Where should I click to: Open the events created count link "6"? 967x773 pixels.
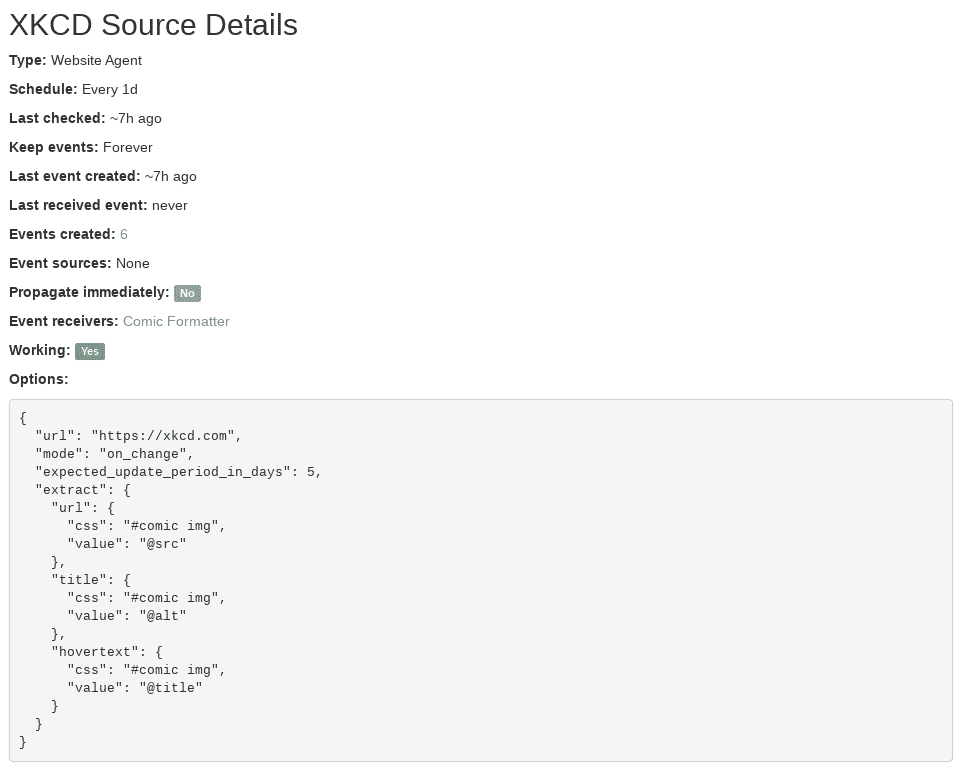124,235
